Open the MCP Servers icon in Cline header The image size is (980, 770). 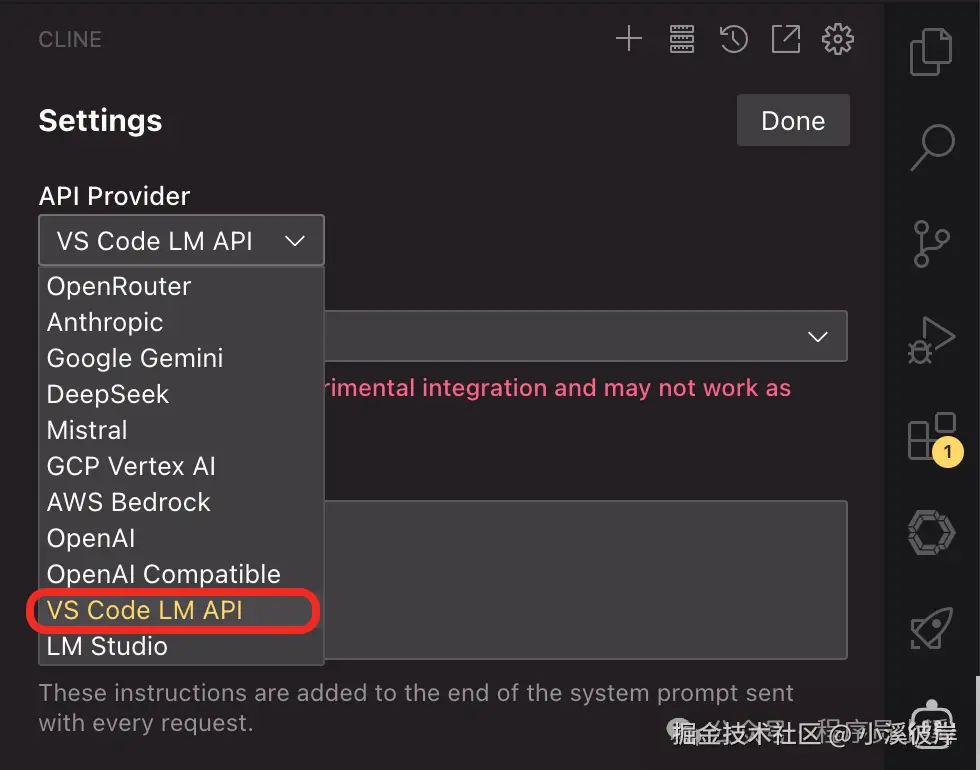[x=682, y=40]
